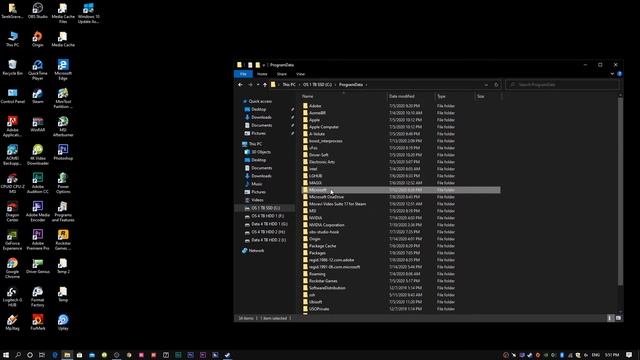Expand chevron after ProgramData in address bar

366,85
